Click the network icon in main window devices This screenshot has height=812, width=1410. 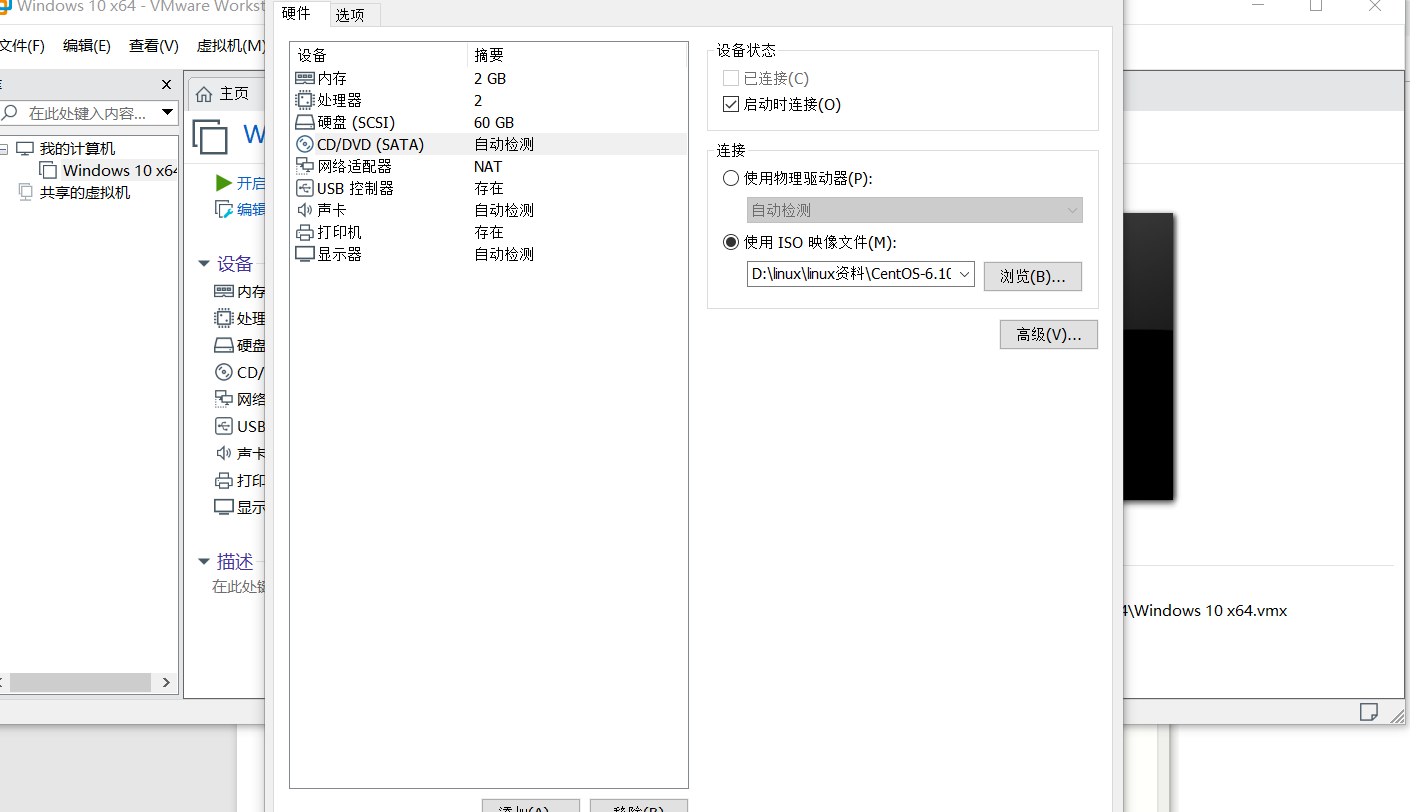pos(224,399)
